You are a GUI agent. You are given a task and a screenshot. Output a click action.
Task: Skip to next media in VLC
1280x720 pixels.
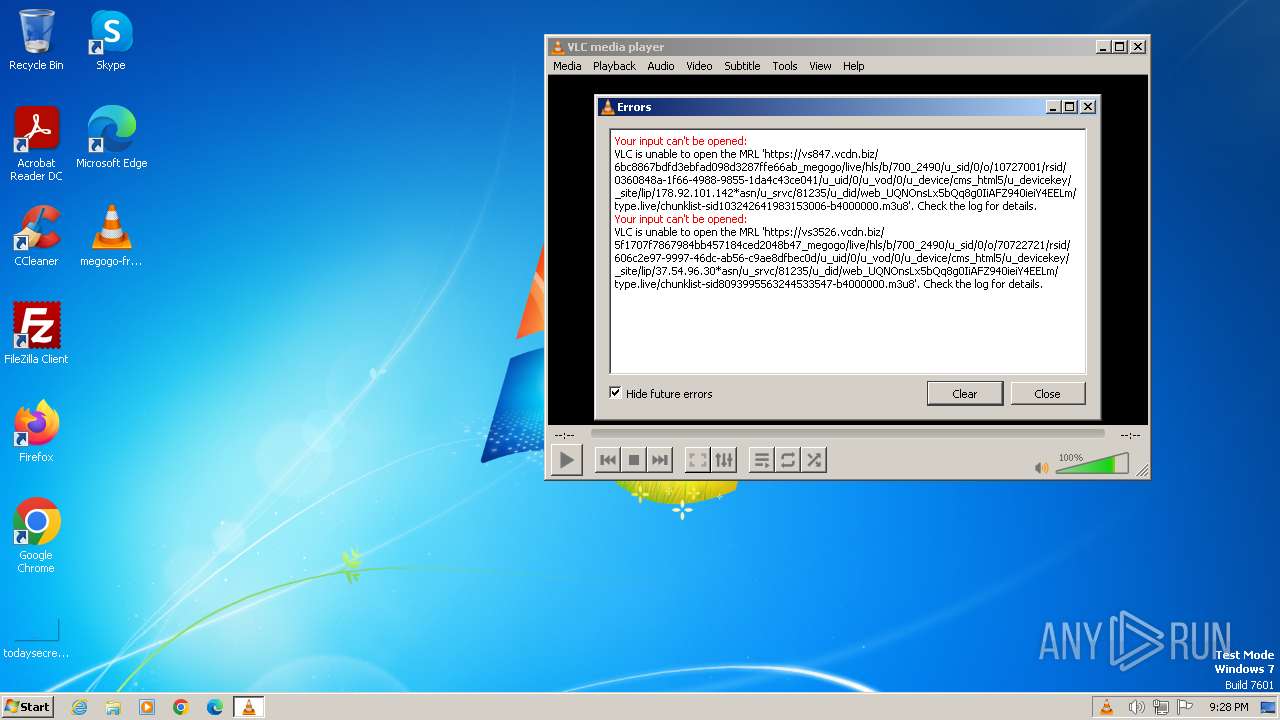tap(659, 460)
